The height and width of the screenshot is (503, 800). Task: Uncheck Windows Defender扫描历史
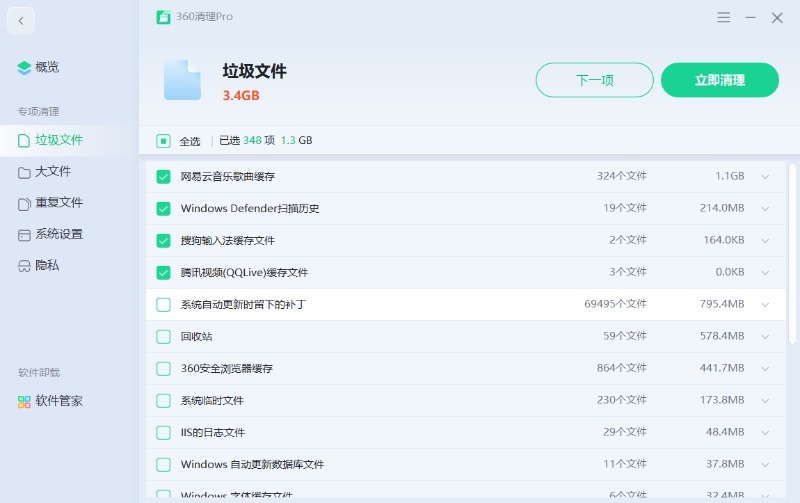click(x=163, y=209)
